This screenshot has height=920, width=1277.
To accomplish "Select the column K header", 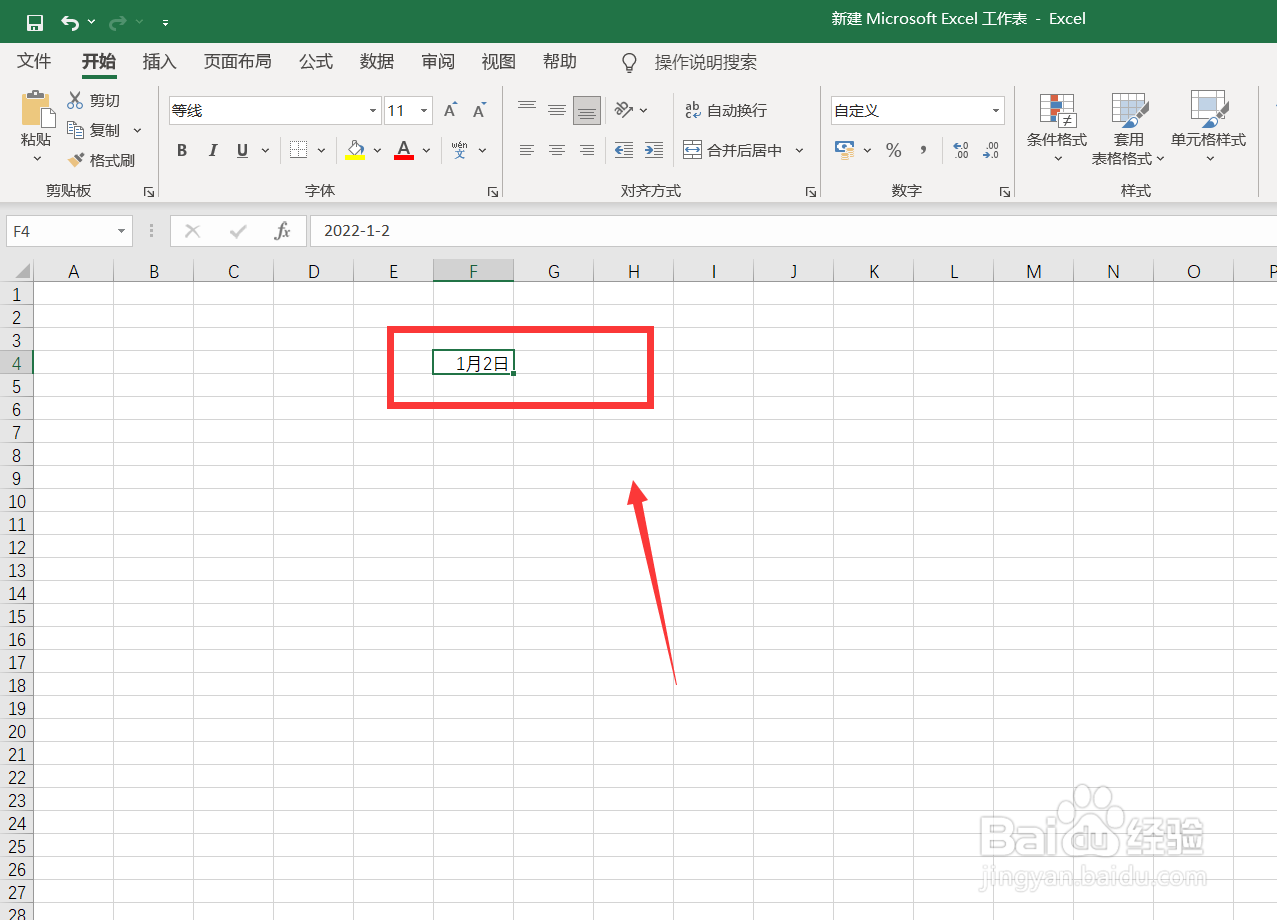I will point(874,271).
